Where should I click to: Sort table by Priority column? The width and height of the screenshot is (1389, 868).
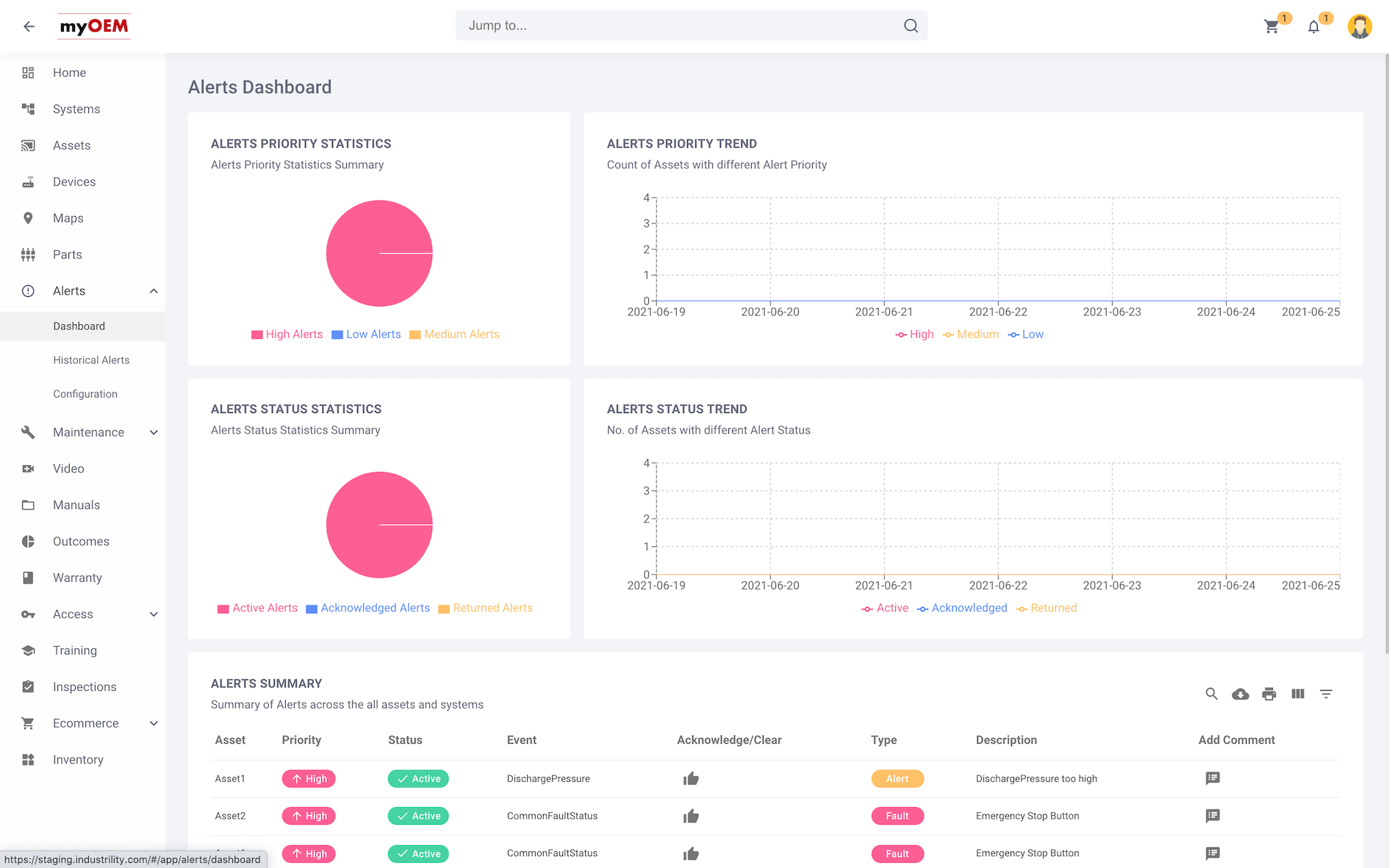(301, 740)
